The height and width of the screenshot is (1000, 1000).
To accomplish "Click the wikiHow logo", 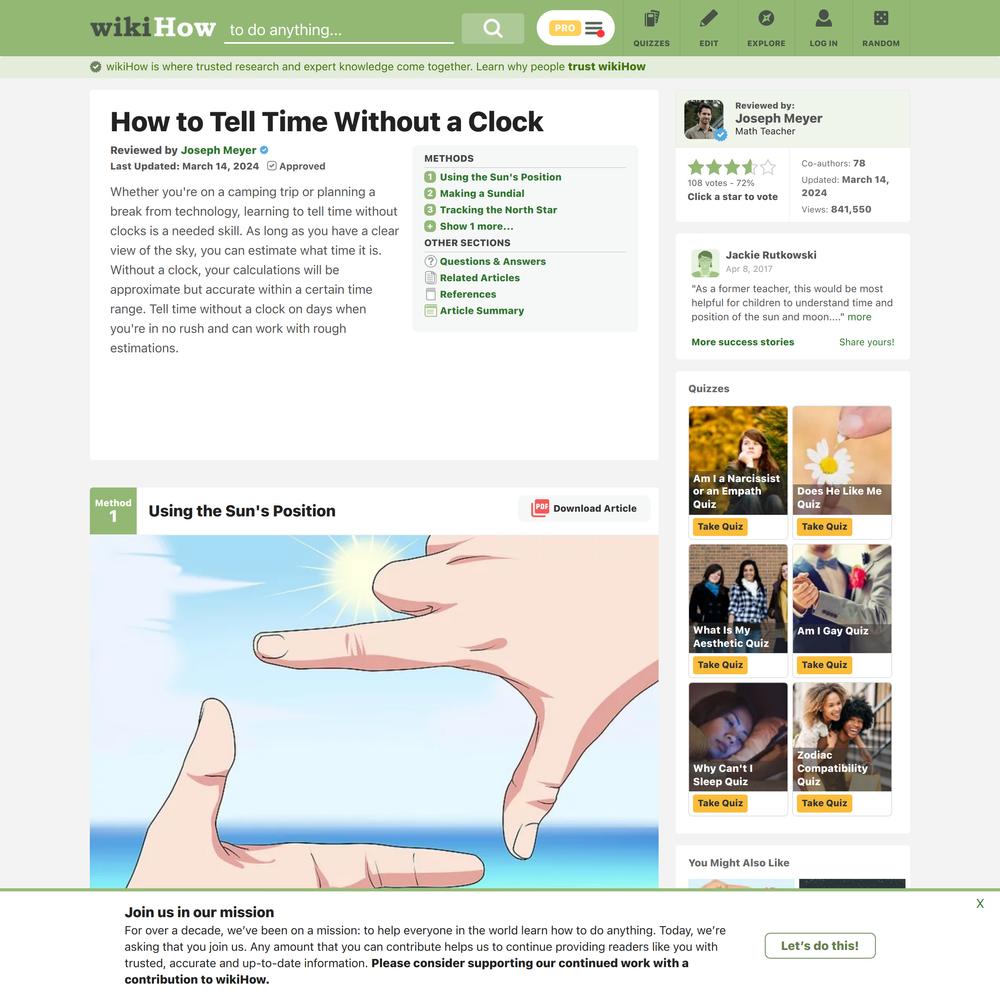I will 153,28.
